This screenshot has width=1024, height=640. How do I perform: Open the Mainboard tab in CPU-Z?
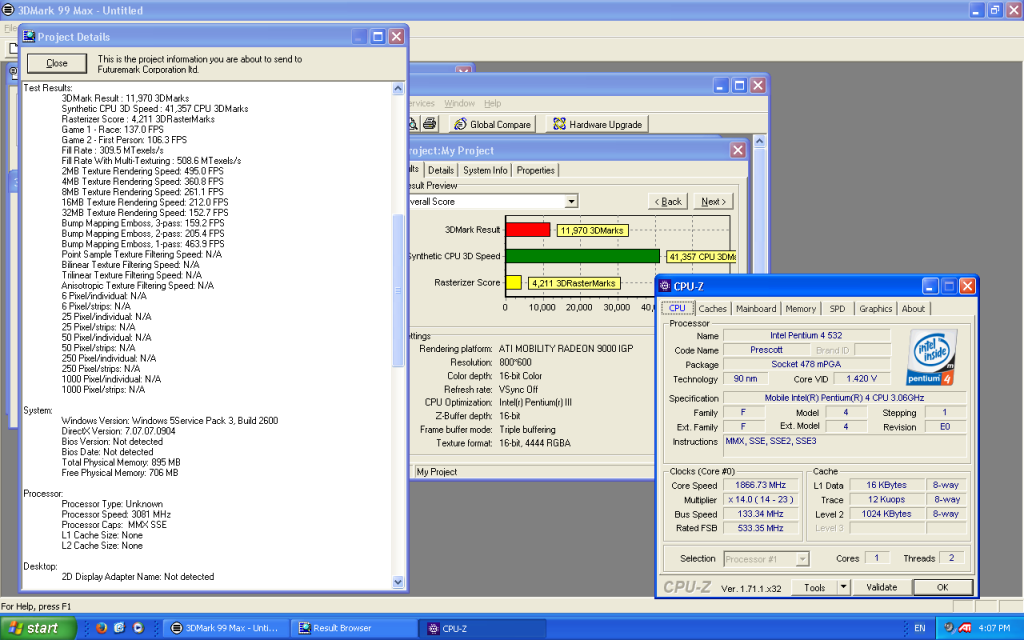point(756,308)
